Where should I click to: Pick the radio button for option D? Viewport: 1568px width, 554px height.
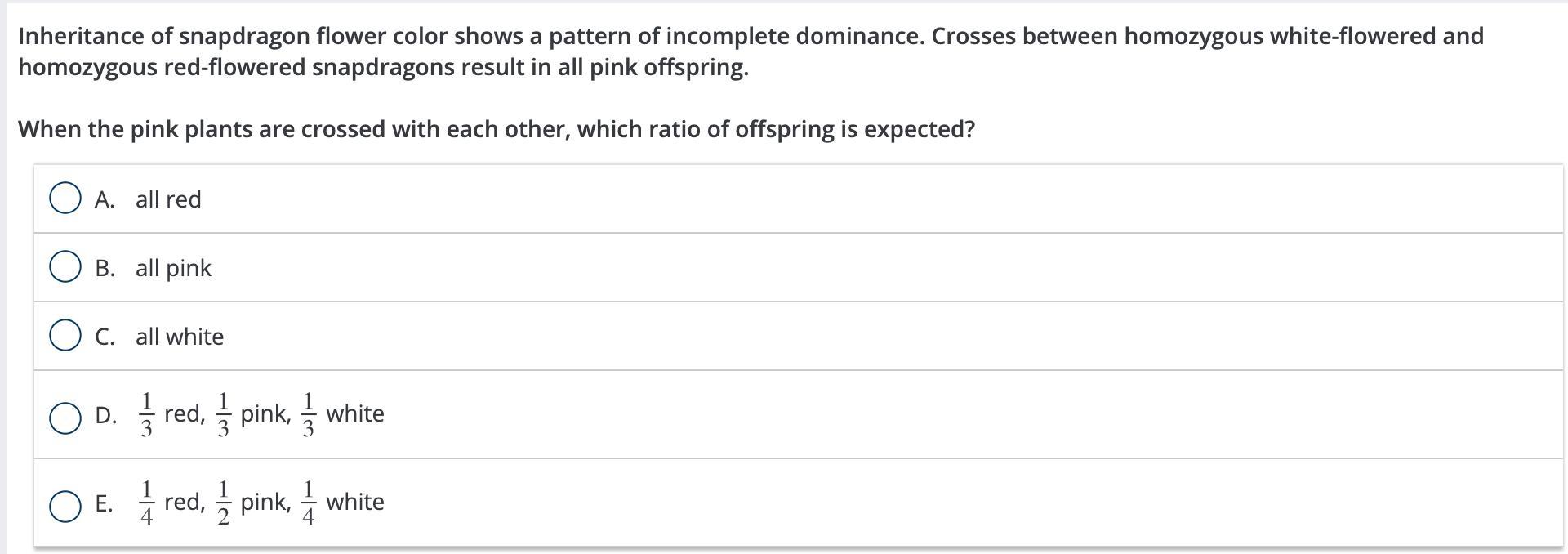coord(65,417)
